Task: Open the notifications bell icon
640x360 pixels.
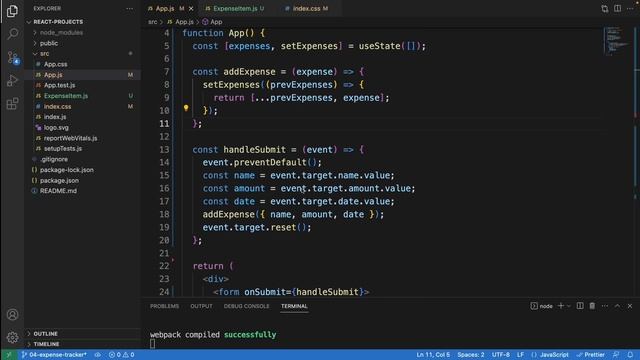Action: tap(630, 355)
